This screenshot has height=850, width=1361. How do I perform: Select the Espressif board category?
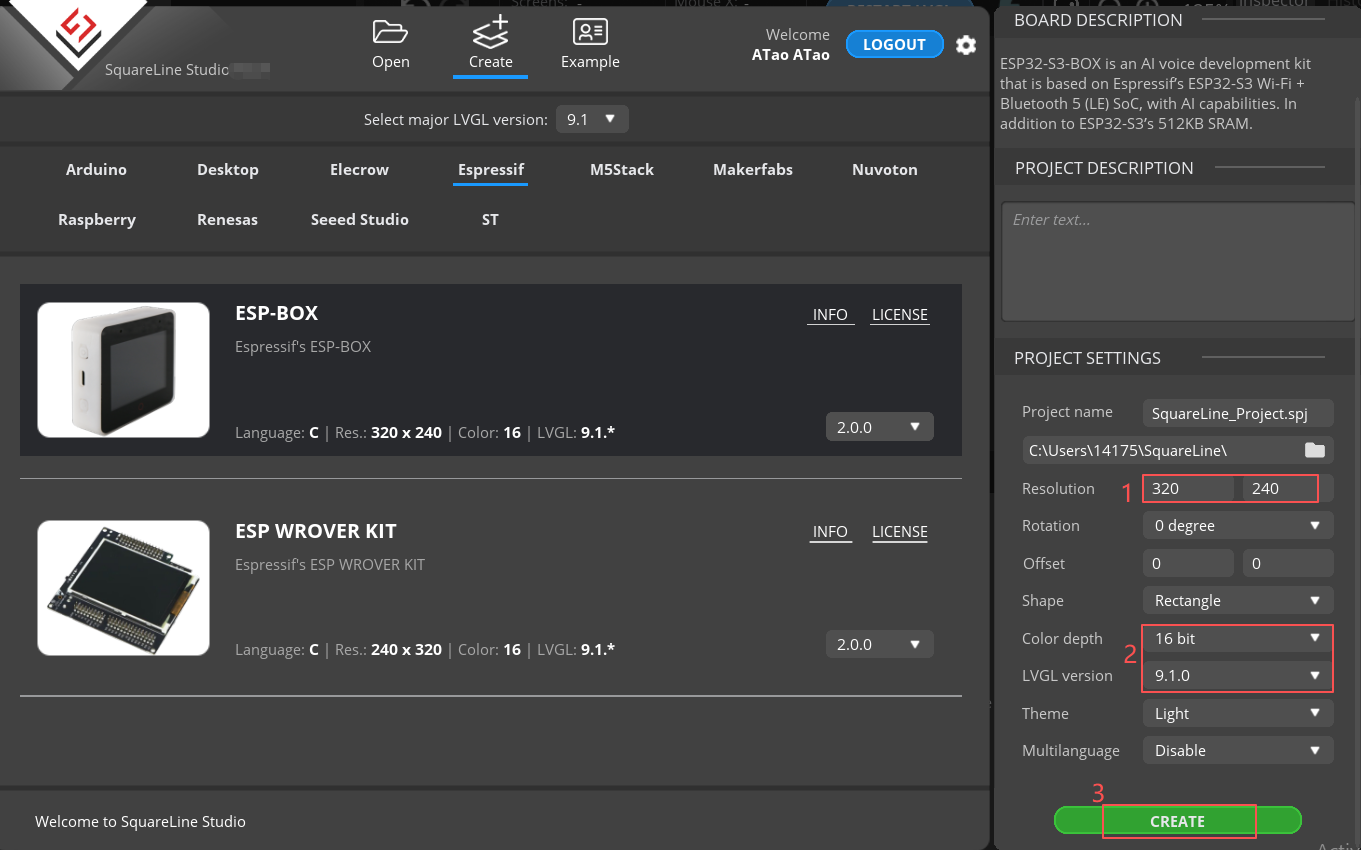pyautogui.click(x=491, y=170)
